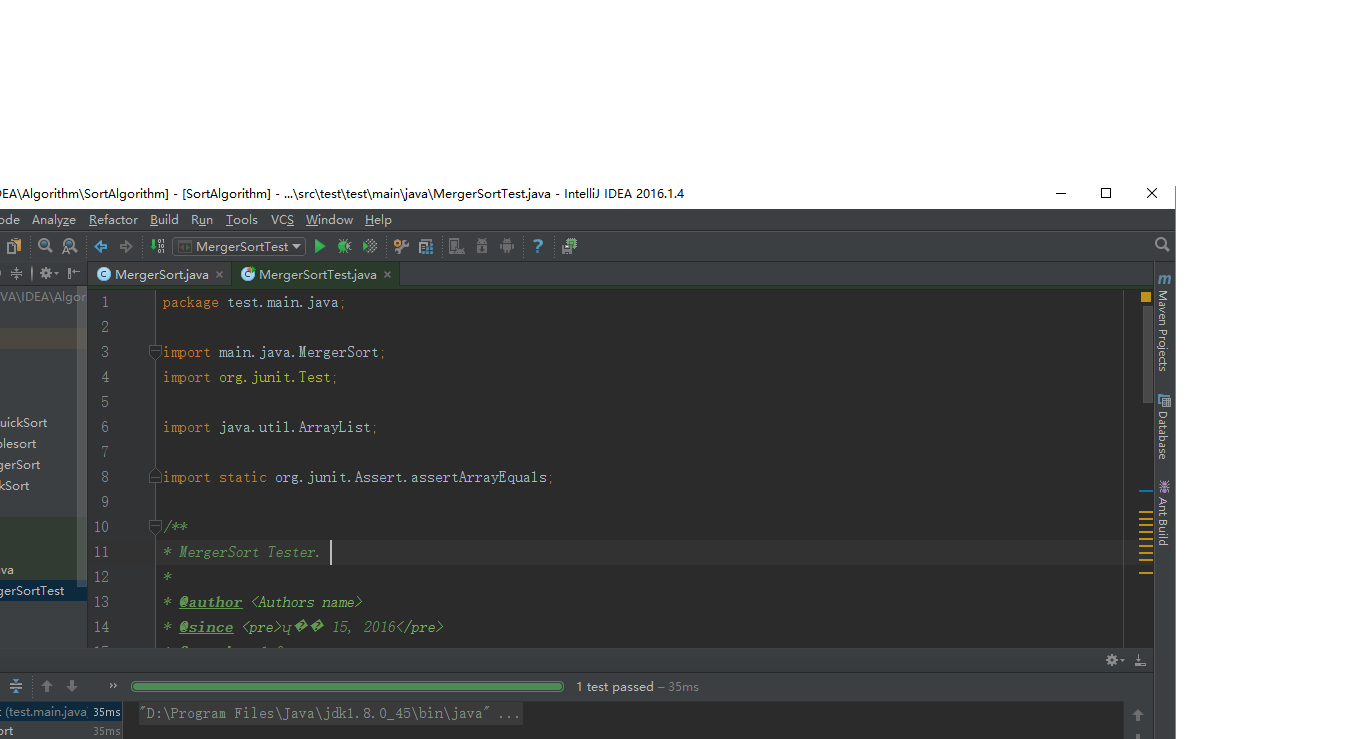Start Debug with the bug icon
Image resolution: width=1363 pixels, height=739 pixels.
tap(344, 246)
